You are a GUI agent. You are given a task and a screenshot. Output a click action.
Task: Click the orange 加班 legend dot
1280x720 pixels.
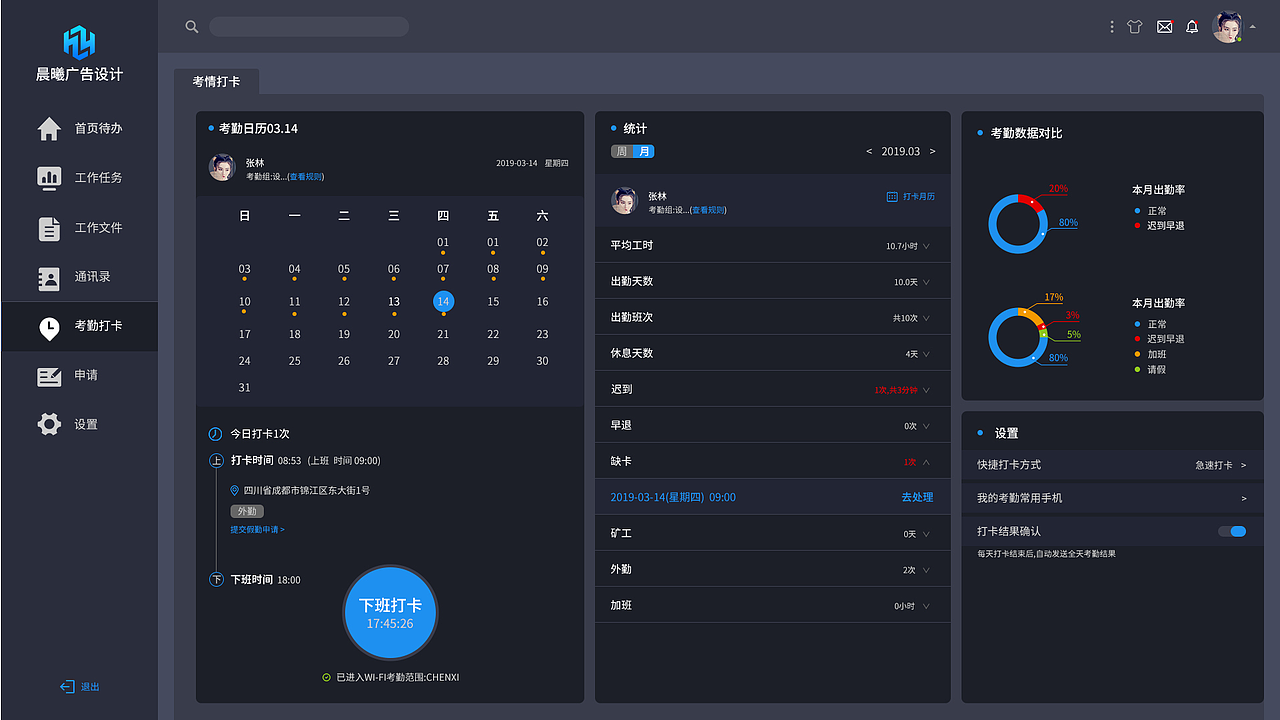click(1137, 354)
